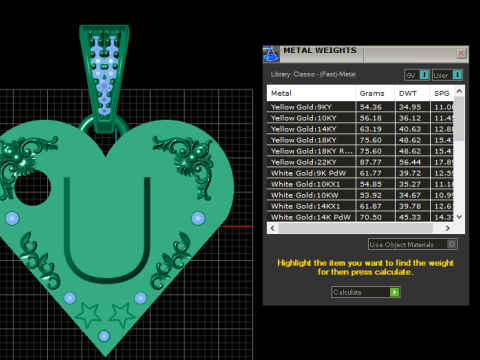Viewport: 480px width, 360px height.
Task: Select the left star engraving
Action: click(88, 315)
